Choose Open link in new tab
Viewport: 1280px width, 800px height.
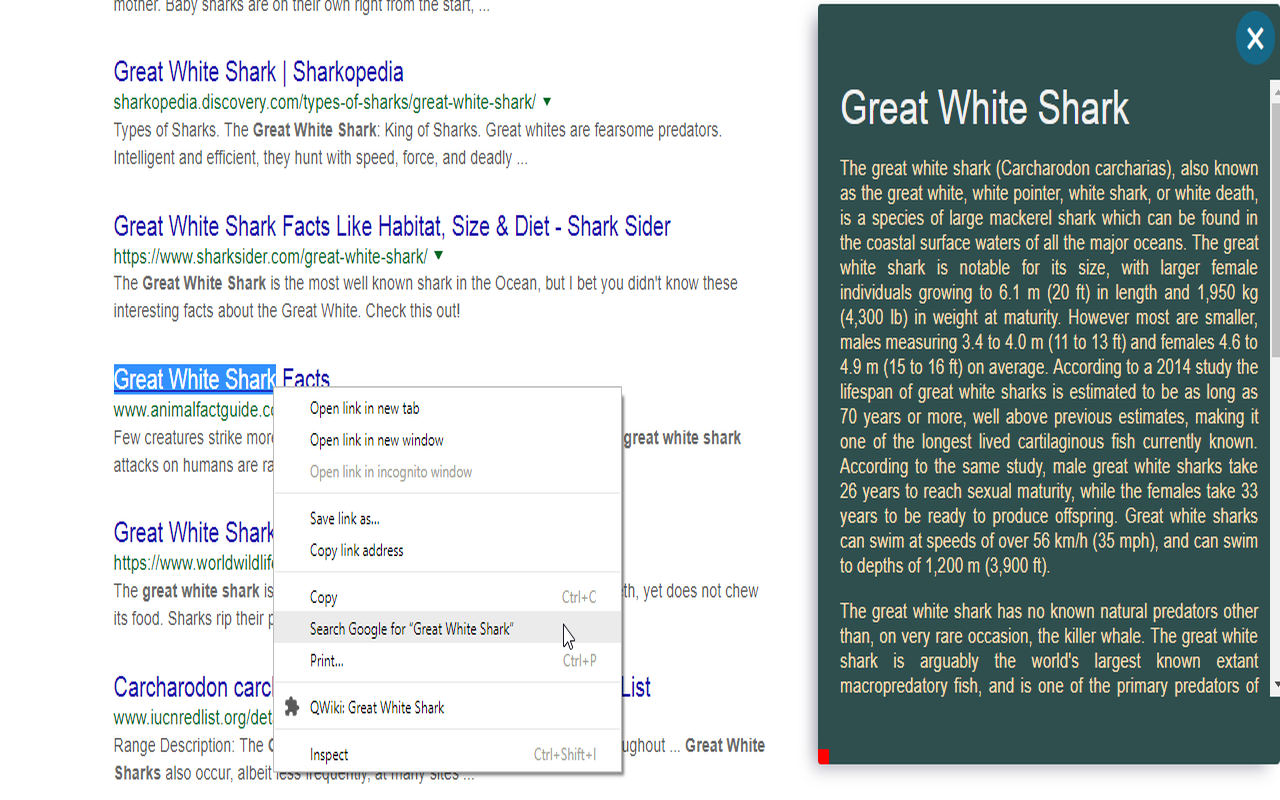(x=448, y=408)
